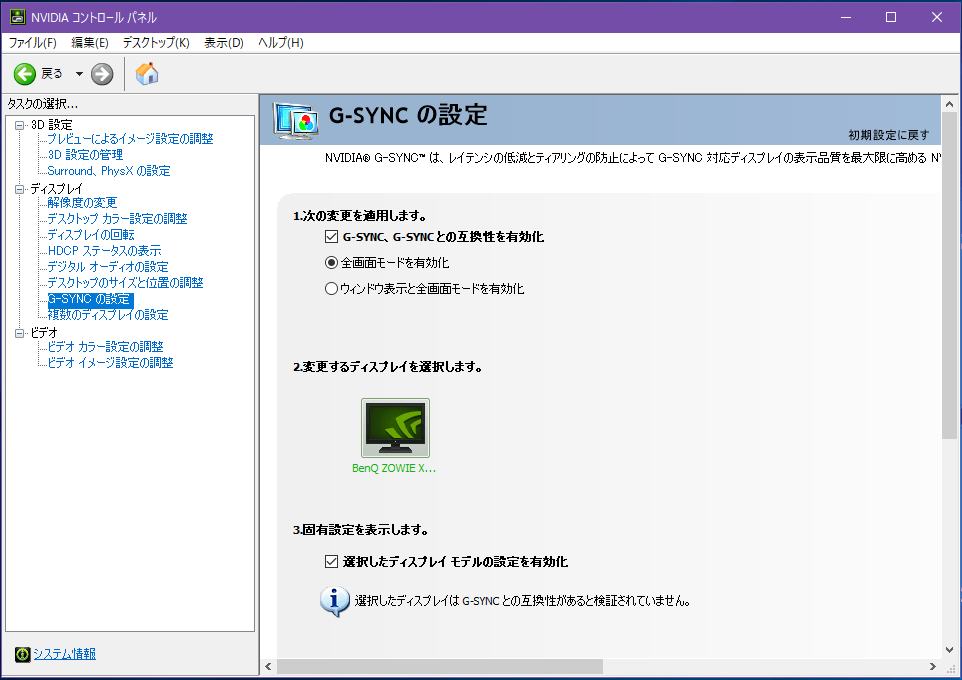
Task: Open the ヘルプ(H) menu
Action: [x=280, y=42]
